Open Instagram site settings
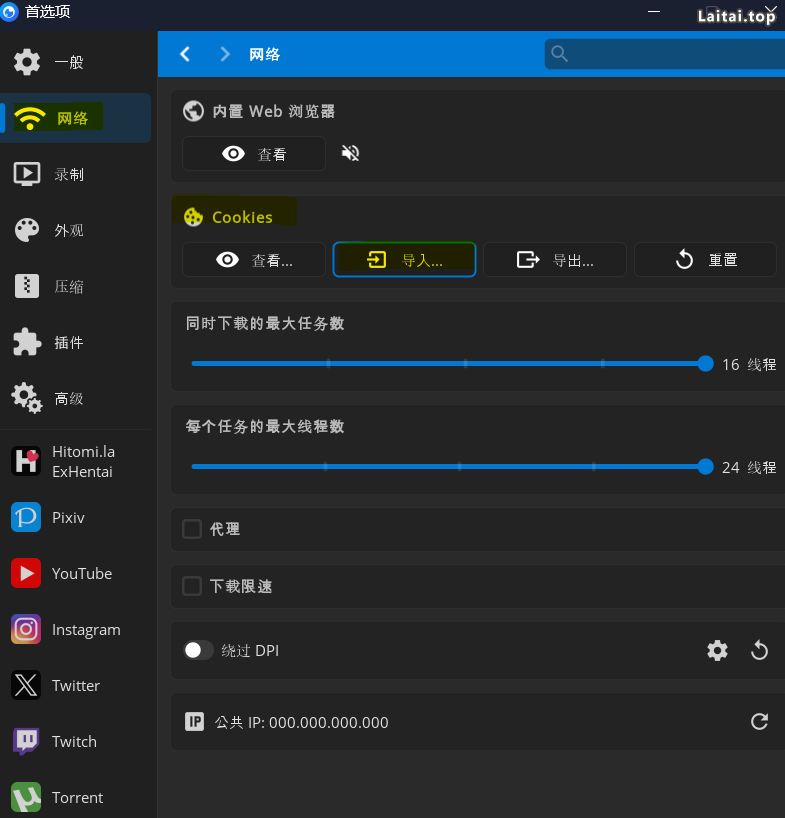Image resolution: width=785 pixels, height=818 pixels. 85,629
